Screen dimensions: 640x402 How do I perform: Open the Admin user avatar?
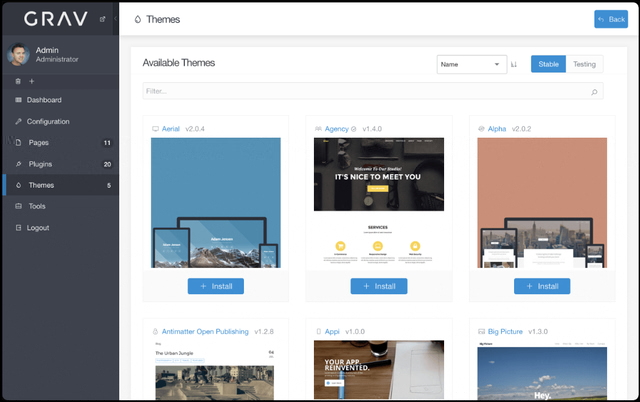pos(18,54)
